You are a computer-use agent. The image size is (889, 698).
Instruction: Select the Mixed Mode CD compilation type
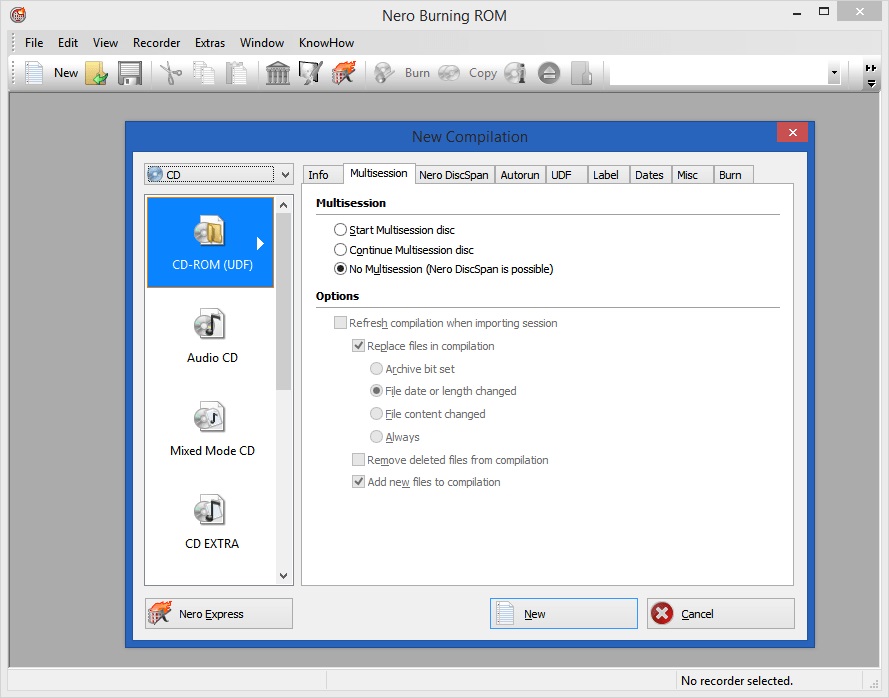[x=212, y=429]
